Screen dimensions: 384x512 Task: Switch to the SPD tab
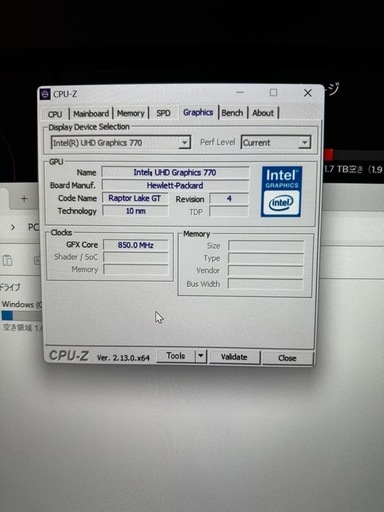click(x=163, y=113)
